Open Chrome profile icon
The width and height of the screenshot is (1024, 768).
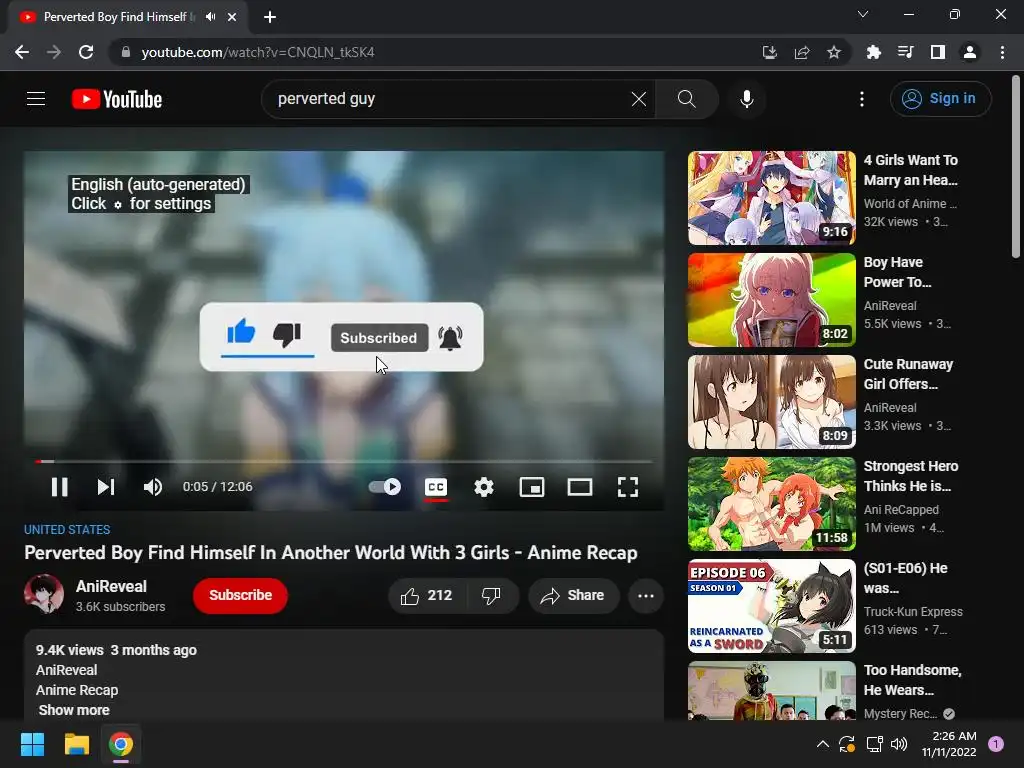(970, 52)
